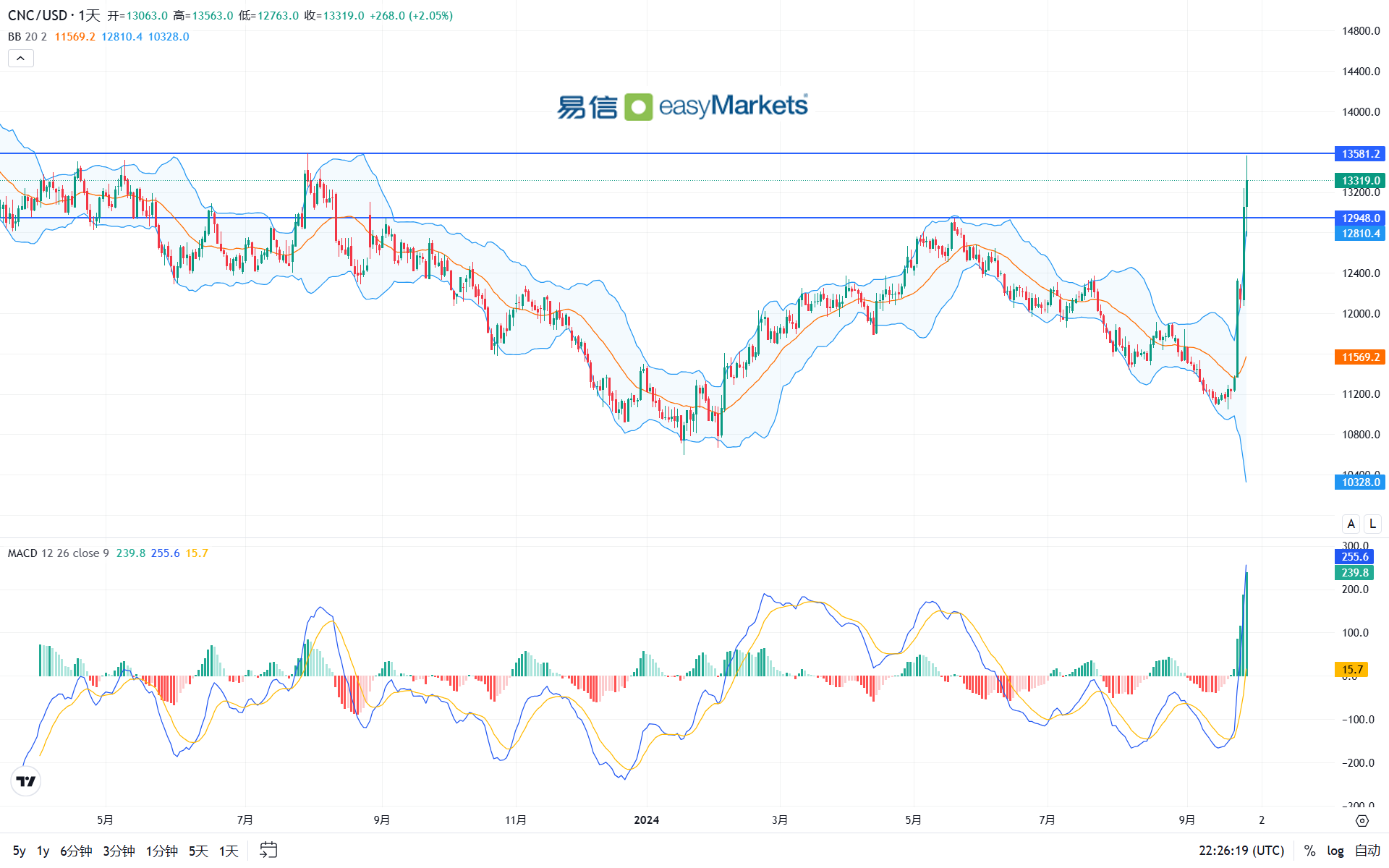Collapse the indicator legend with the chevron button
This screenshot has width=1389, height=868.
pos(21,59)
